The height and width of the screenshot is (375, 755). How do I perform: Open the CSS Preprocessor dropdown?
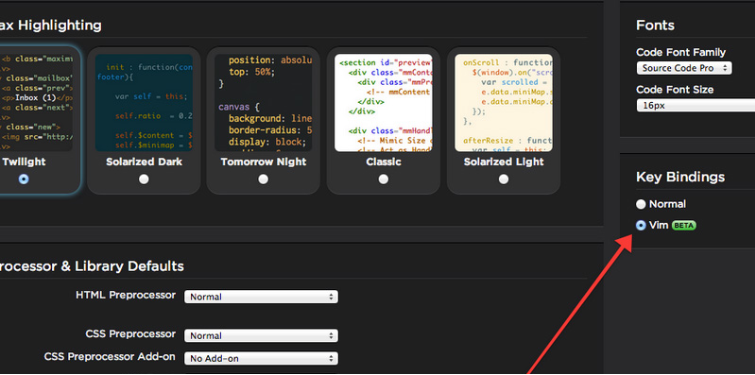(261, 336)
